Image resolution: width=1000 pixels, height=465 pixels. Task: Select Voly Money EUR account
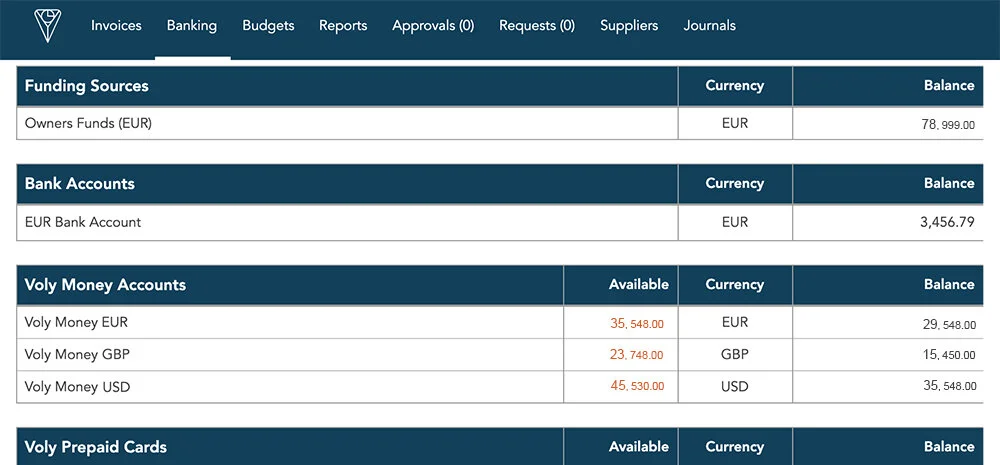point(76,322)
